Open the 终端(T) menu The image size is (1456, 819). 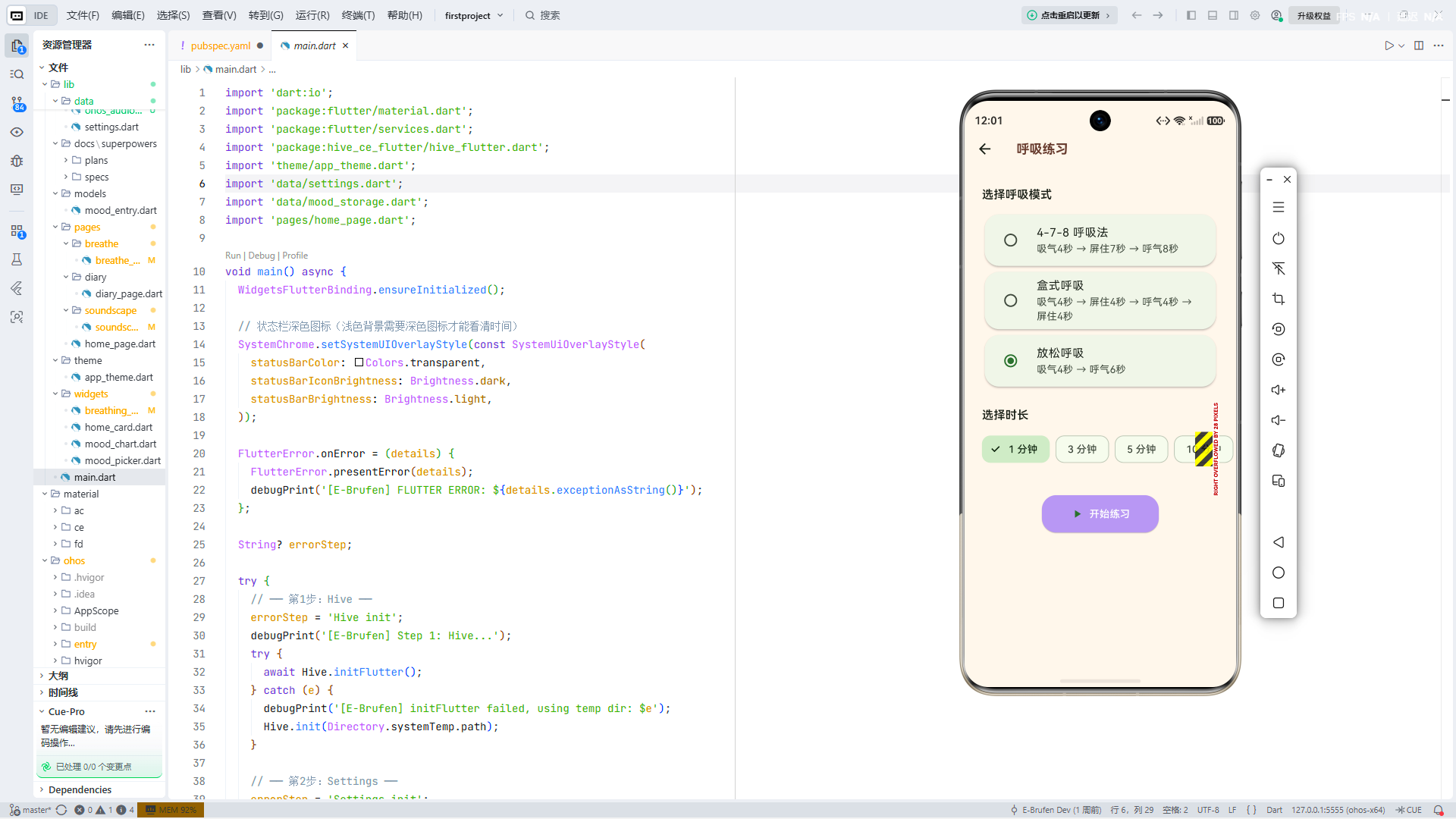click(x=358, y=15)
